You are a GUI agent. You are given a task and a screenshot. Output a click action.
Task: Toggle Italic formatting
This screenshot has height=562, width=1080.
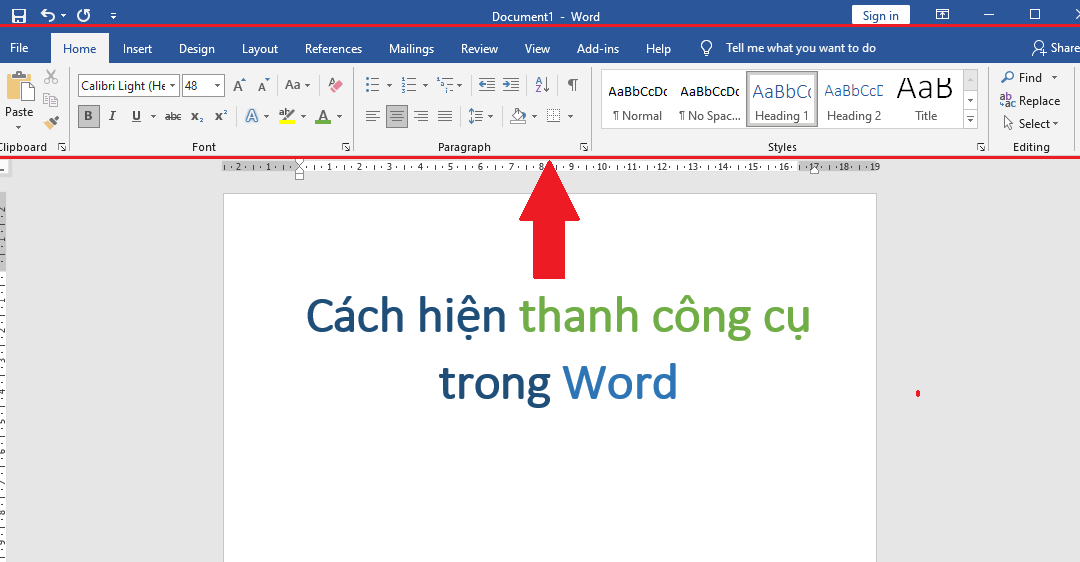113,116
